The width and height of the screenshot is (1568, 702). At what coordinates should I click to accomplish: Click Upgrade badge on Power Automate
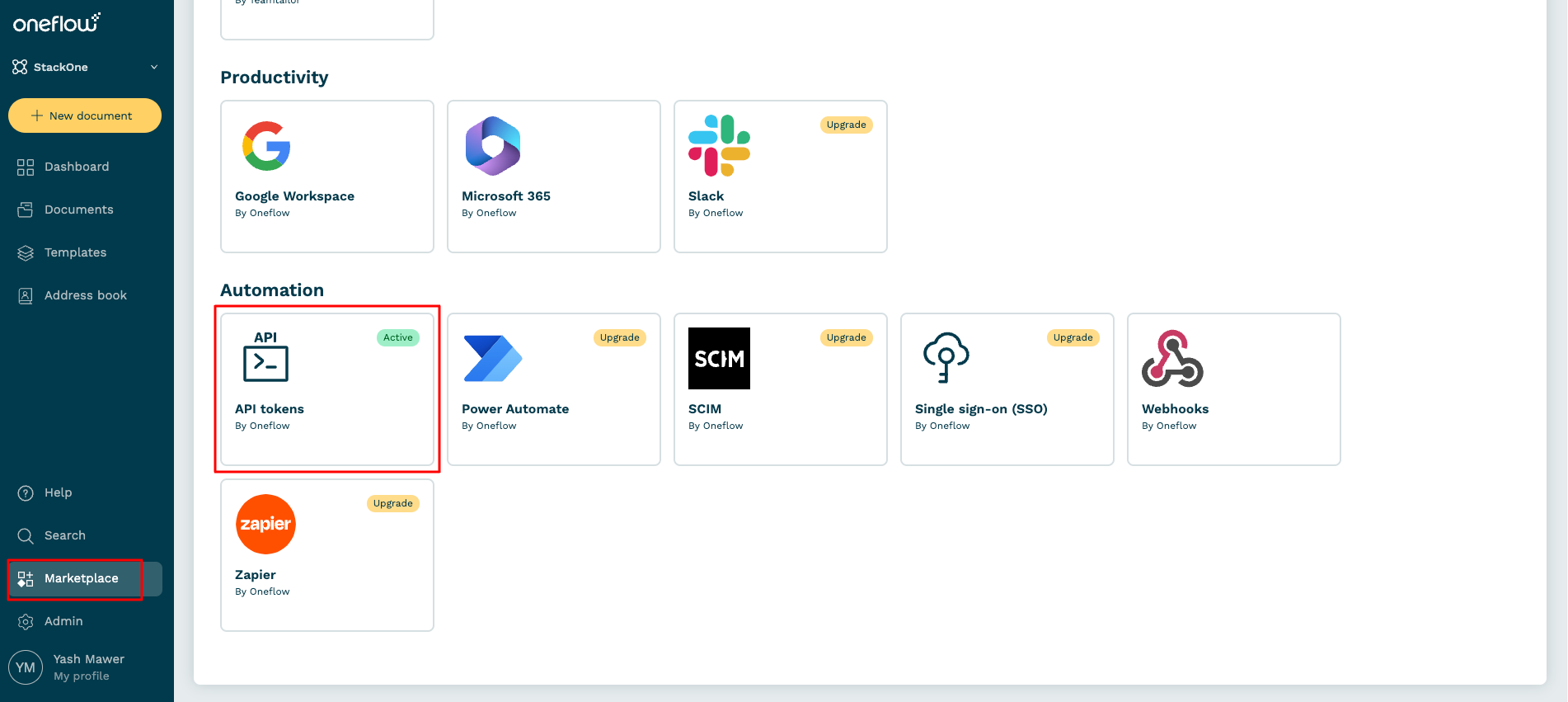coord(620,338)
